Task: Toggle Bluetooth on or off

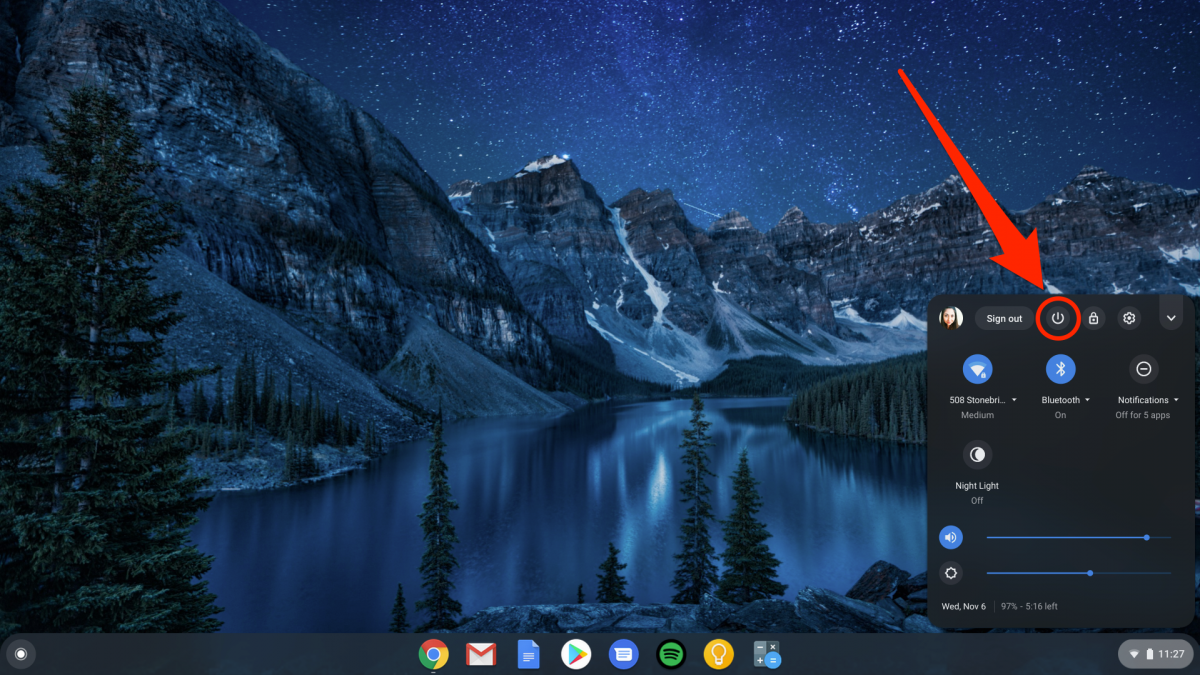Action: 1061,369
